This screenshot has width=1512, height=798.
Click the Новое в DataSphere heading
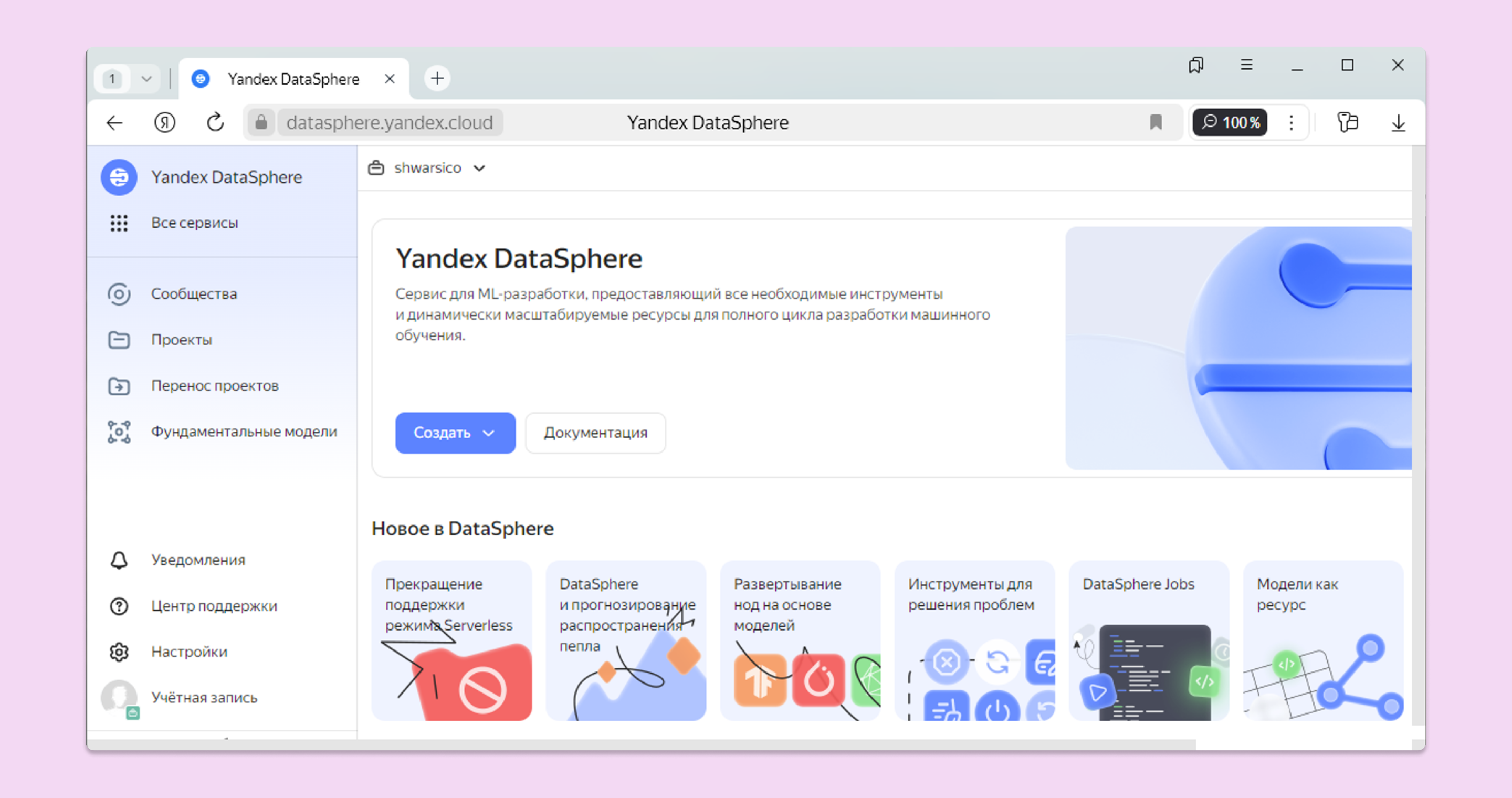pyautogui.click(x=463, y=529)
